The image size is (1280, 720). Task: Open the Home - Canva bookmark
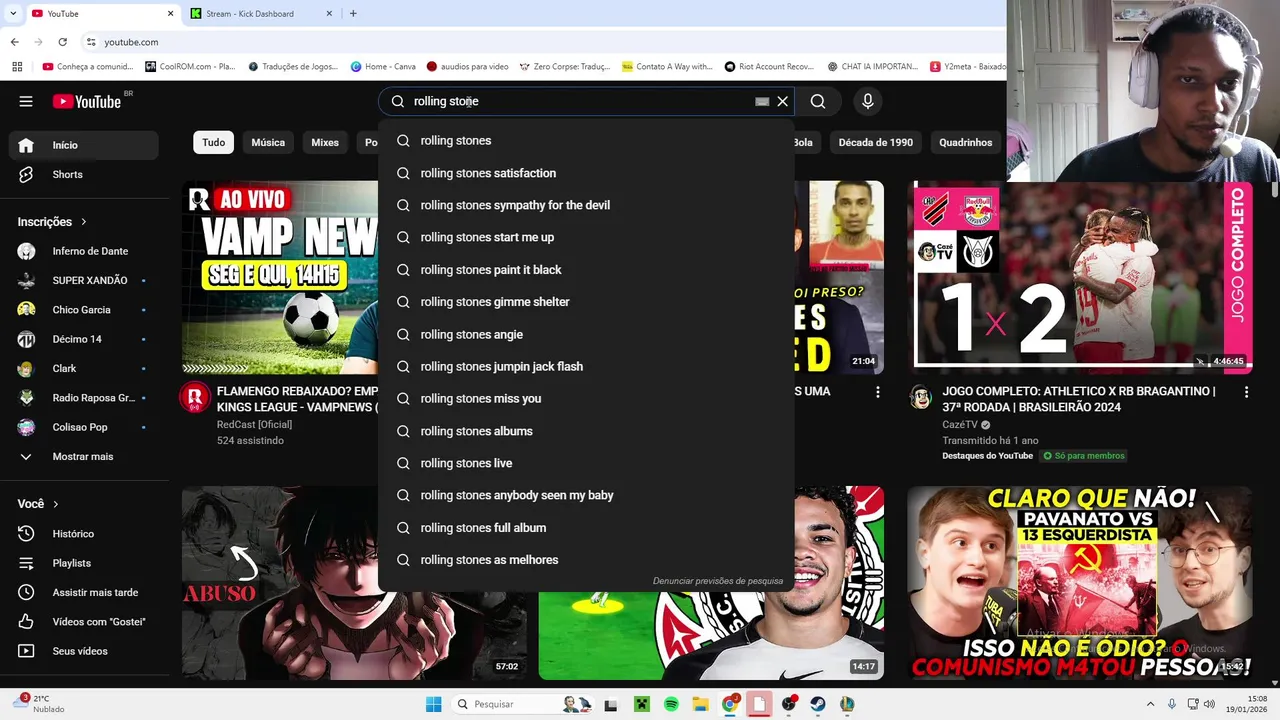click(383, 67)
